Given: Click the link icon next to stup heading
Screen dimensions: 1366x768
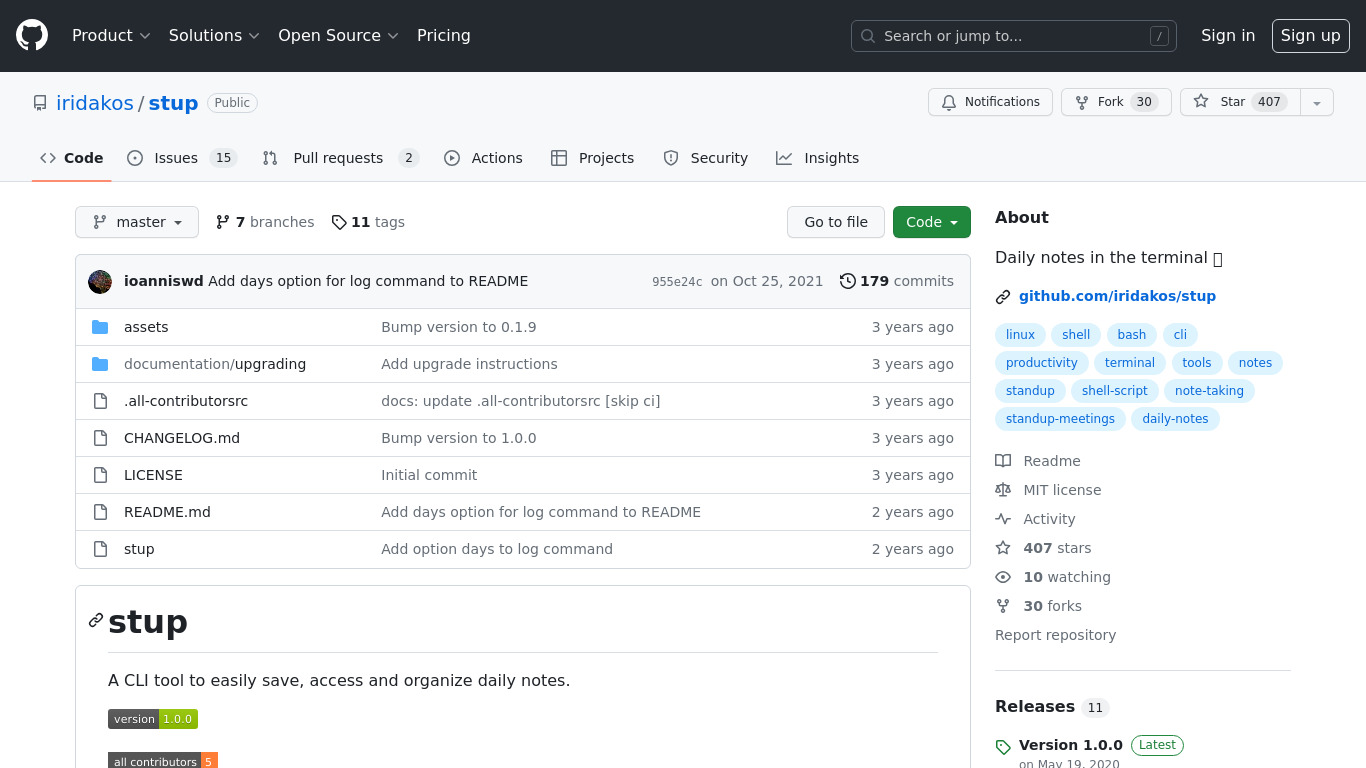Looking at the screenshot, I should pos(96,620).
